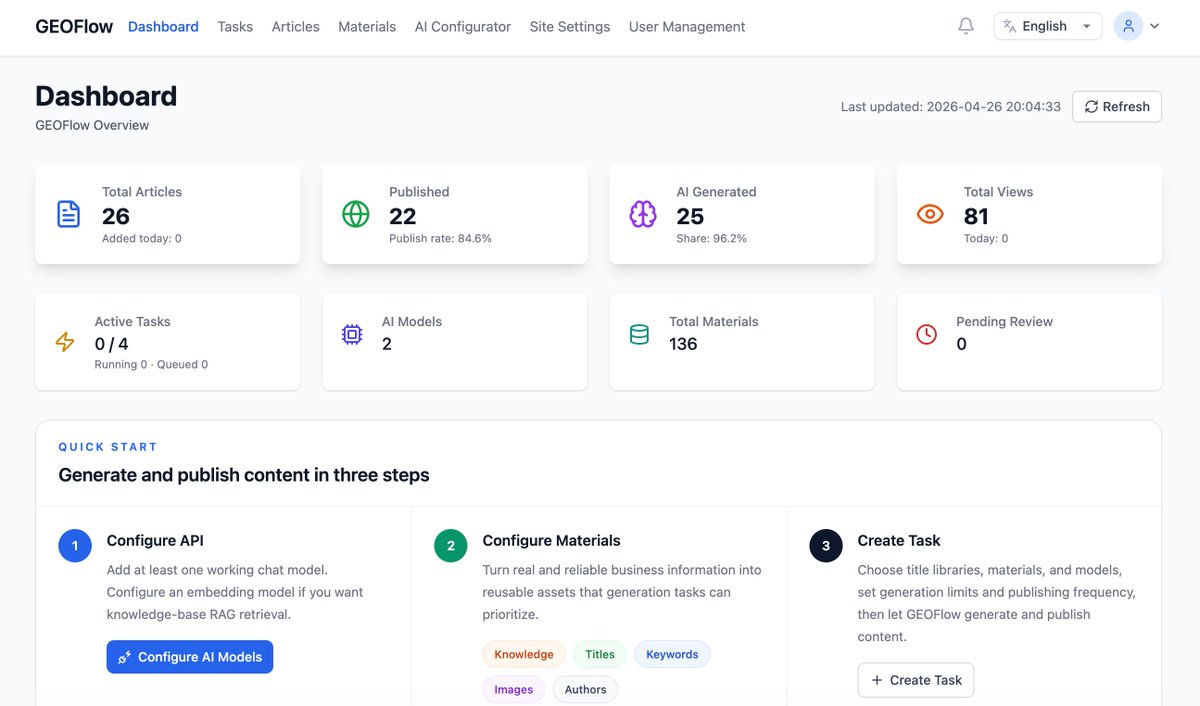Open the Knowledge materials tag
1200x706 pixels.
click(524, 655)
